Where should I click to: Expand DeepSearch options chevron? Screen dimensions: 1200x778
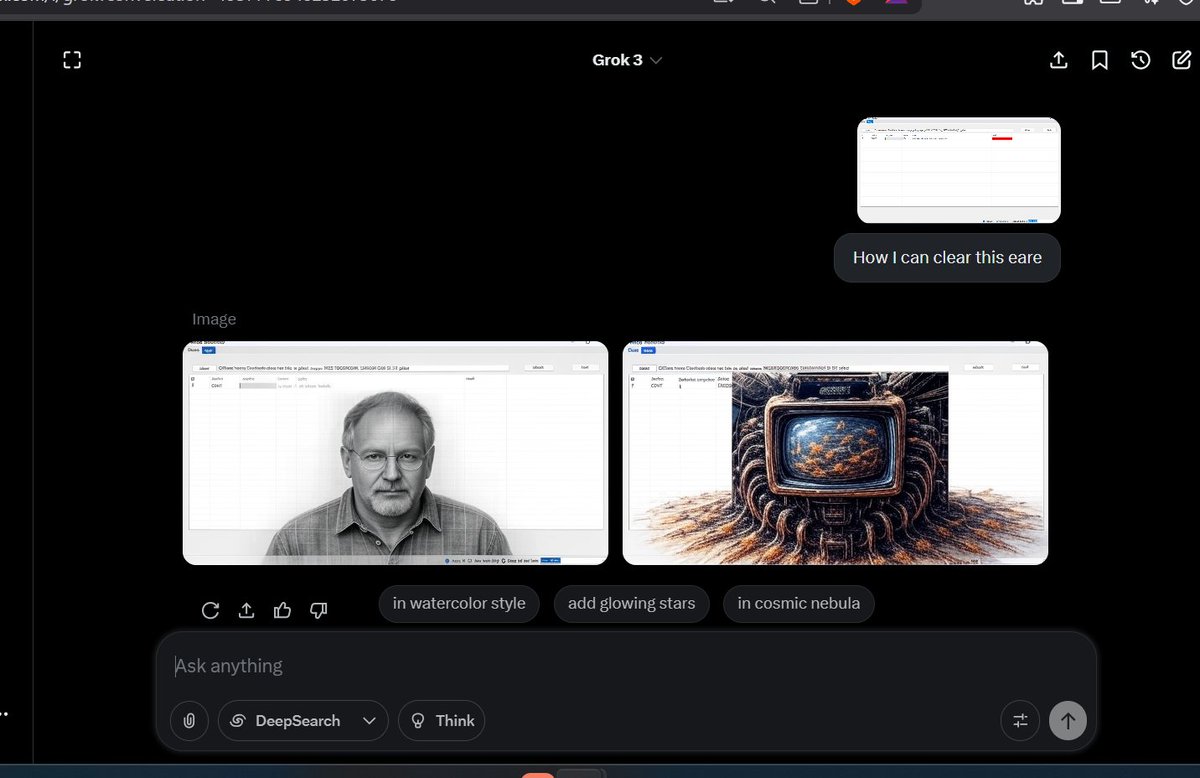click(x=370, y=720)
